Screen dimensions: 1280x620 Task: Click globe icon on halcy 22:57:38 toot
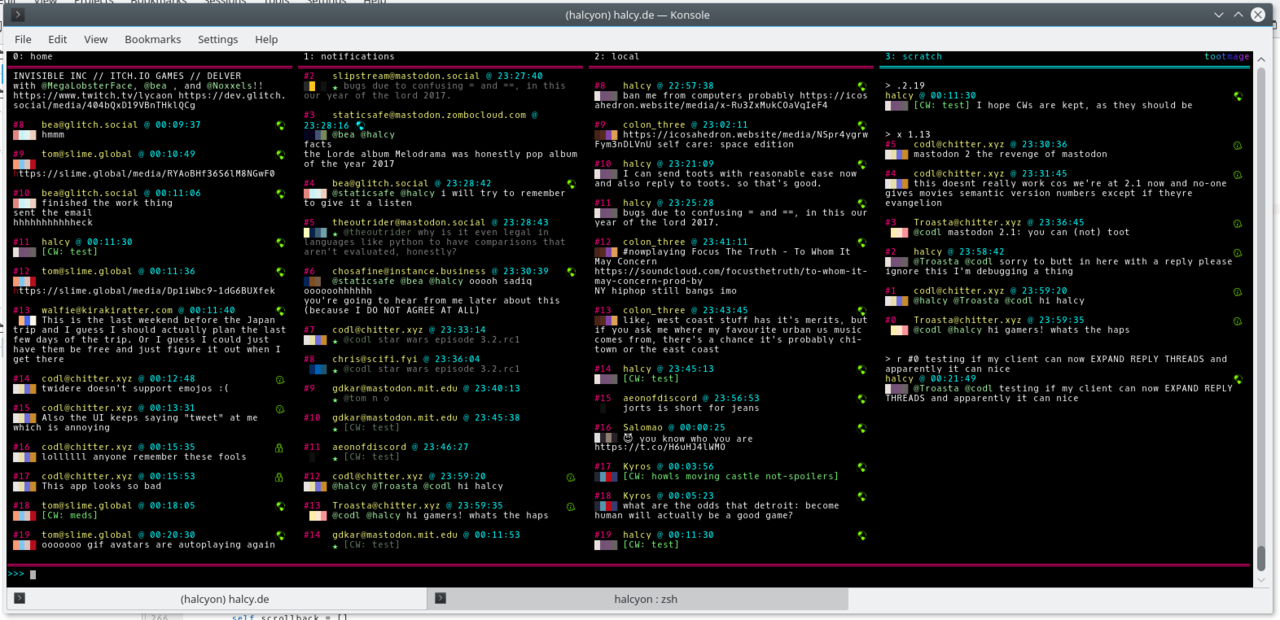(861, 86)
